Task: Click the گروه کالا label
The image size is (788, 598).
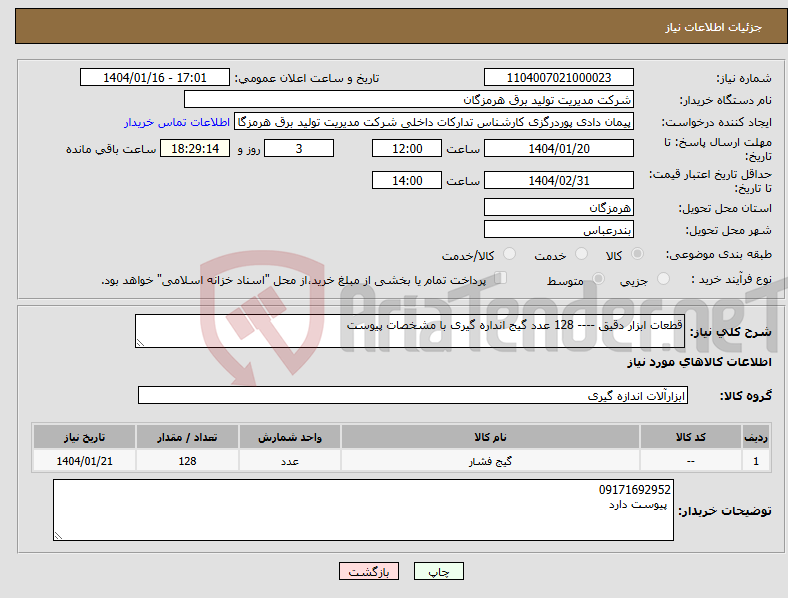Action: (745, 395)
